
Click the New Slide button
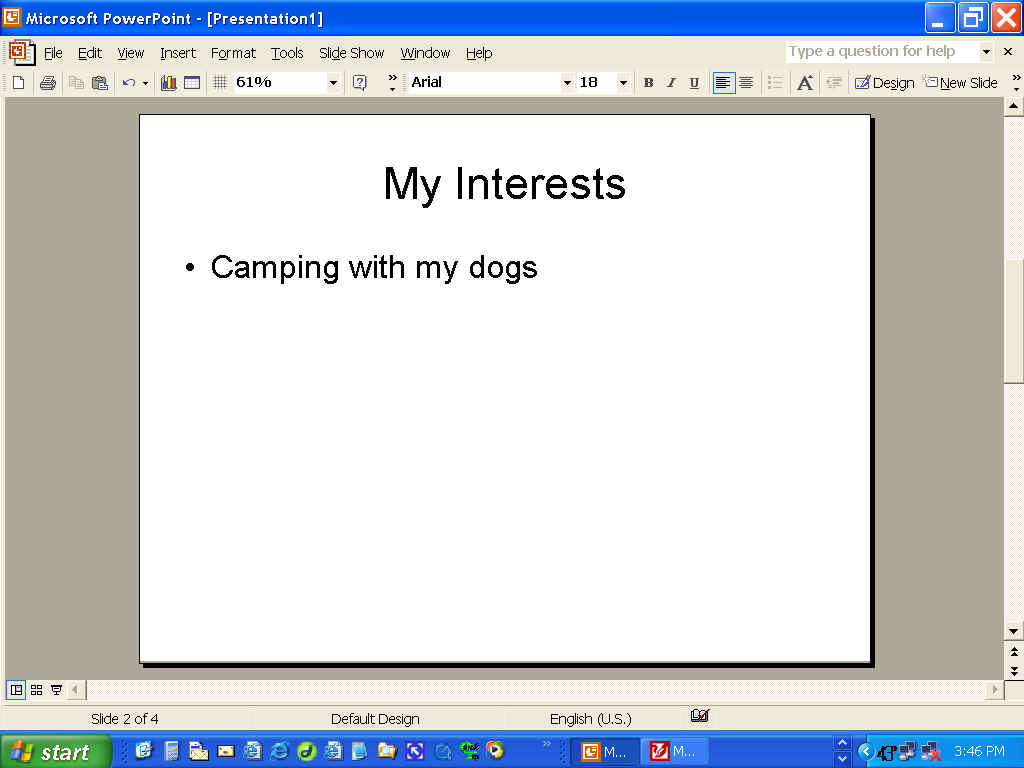coord(960,83)
